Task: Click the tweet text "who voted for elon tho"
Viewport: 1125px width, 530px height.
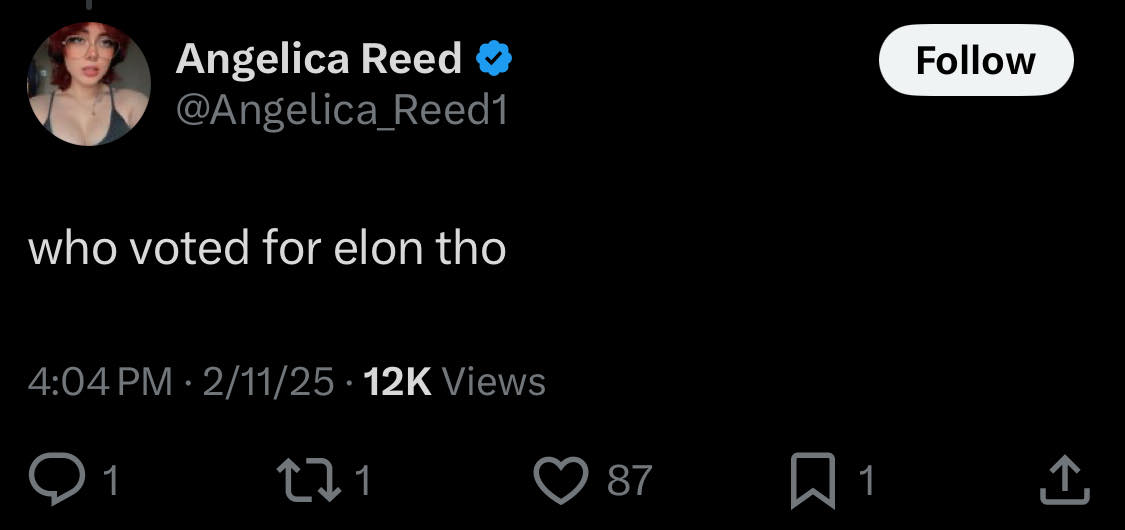Action: tap(267, 248)
